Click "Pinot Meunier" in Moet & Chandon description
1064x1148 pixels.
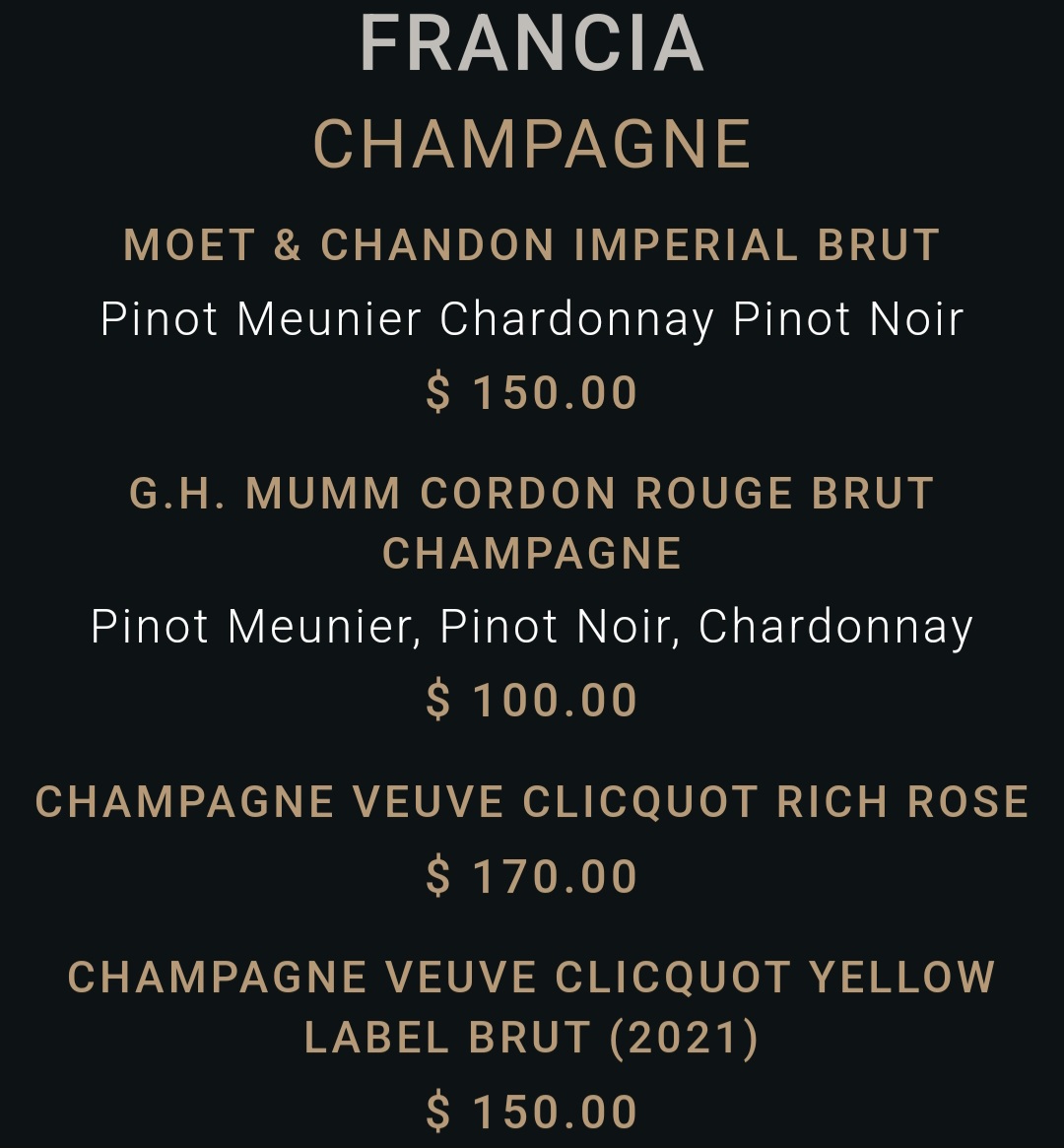(261, 319)
